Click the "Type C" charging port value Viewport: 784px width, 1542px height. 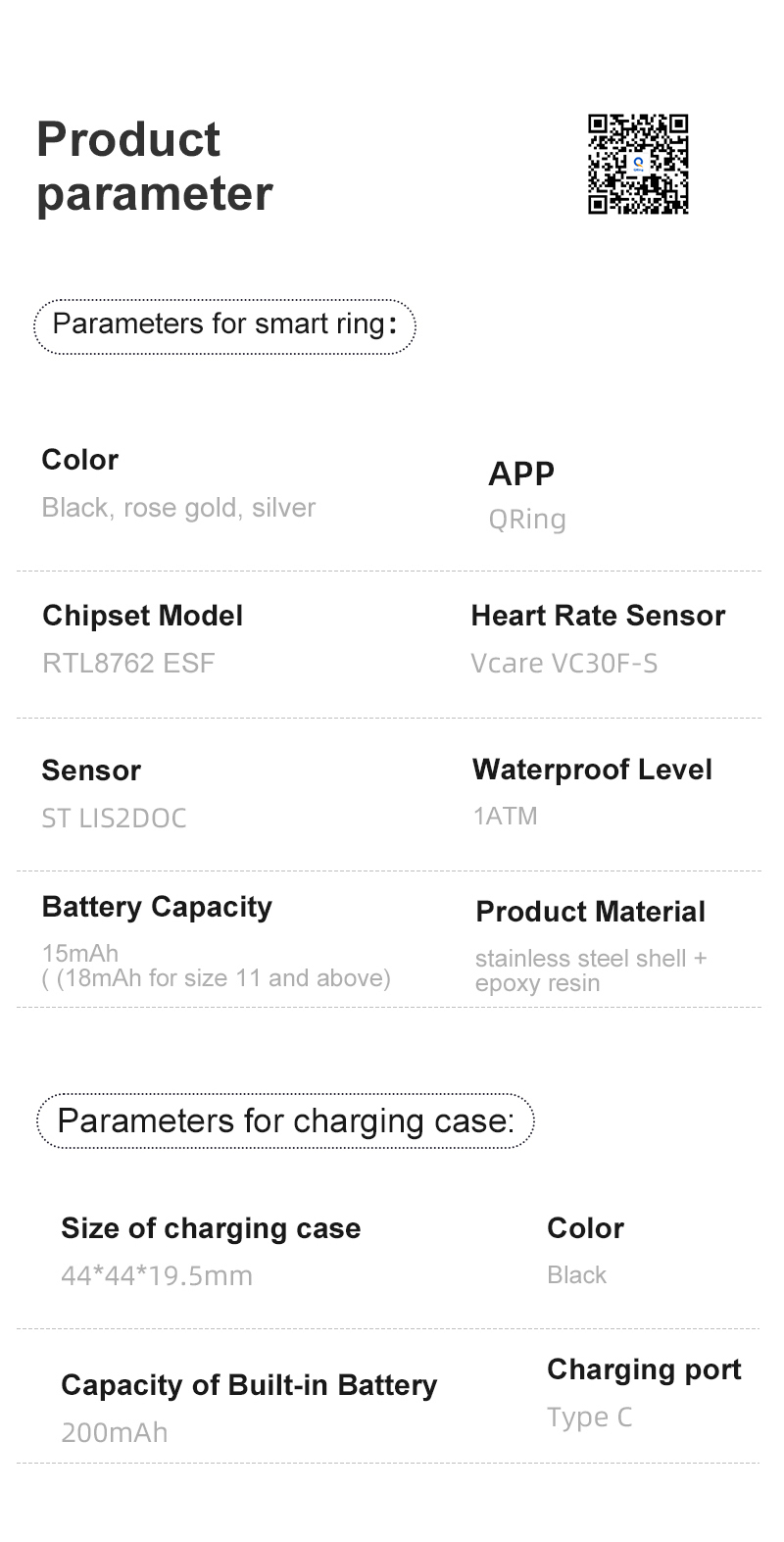pos(589,1418)
